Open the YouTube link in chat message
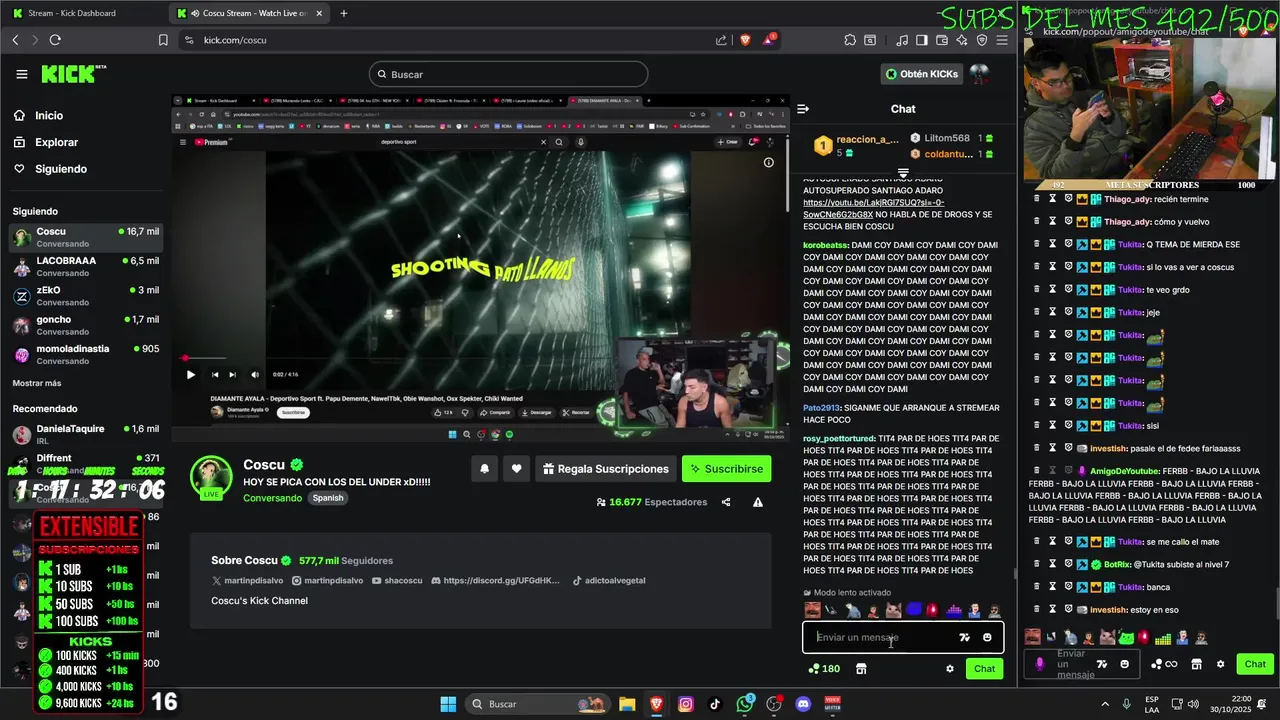The height and width of the screenshot is (720, 1280). point(873,208)
